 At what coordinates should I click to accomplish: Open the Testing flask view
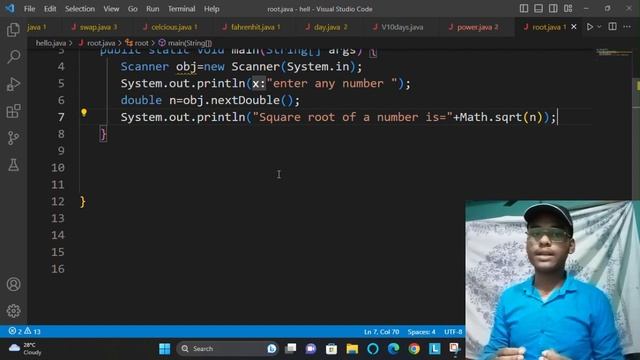[x=13, y=165]
